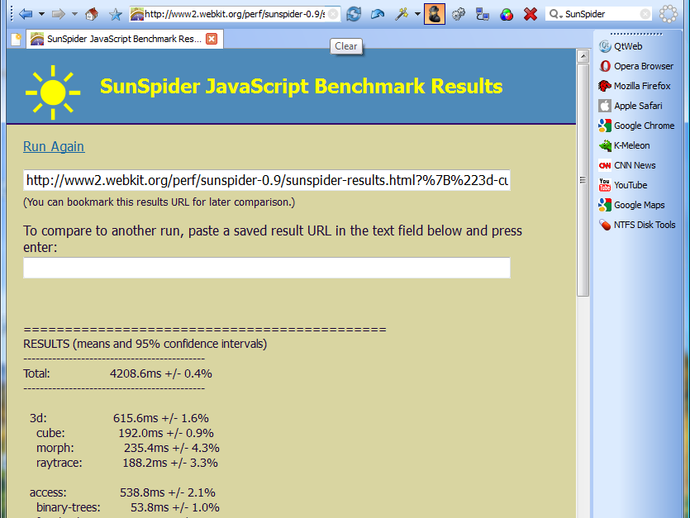The width and height of the screenshot is (690, 518).
Task: Click the loading spinner icon at the toolbar end
Action: 668,14
